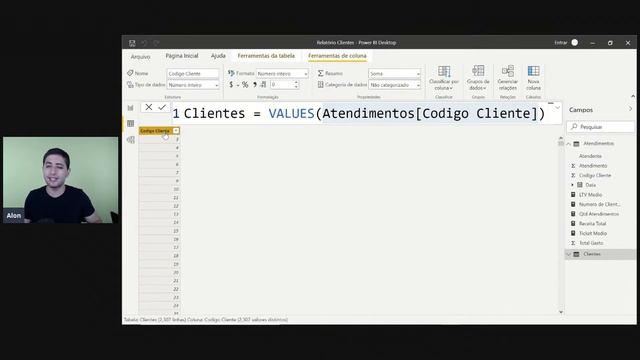Switch to Ferramentas de coluna tab
The width and height of the screenshot is (640, 360).
pyautogui.click(x=337, y=56)
